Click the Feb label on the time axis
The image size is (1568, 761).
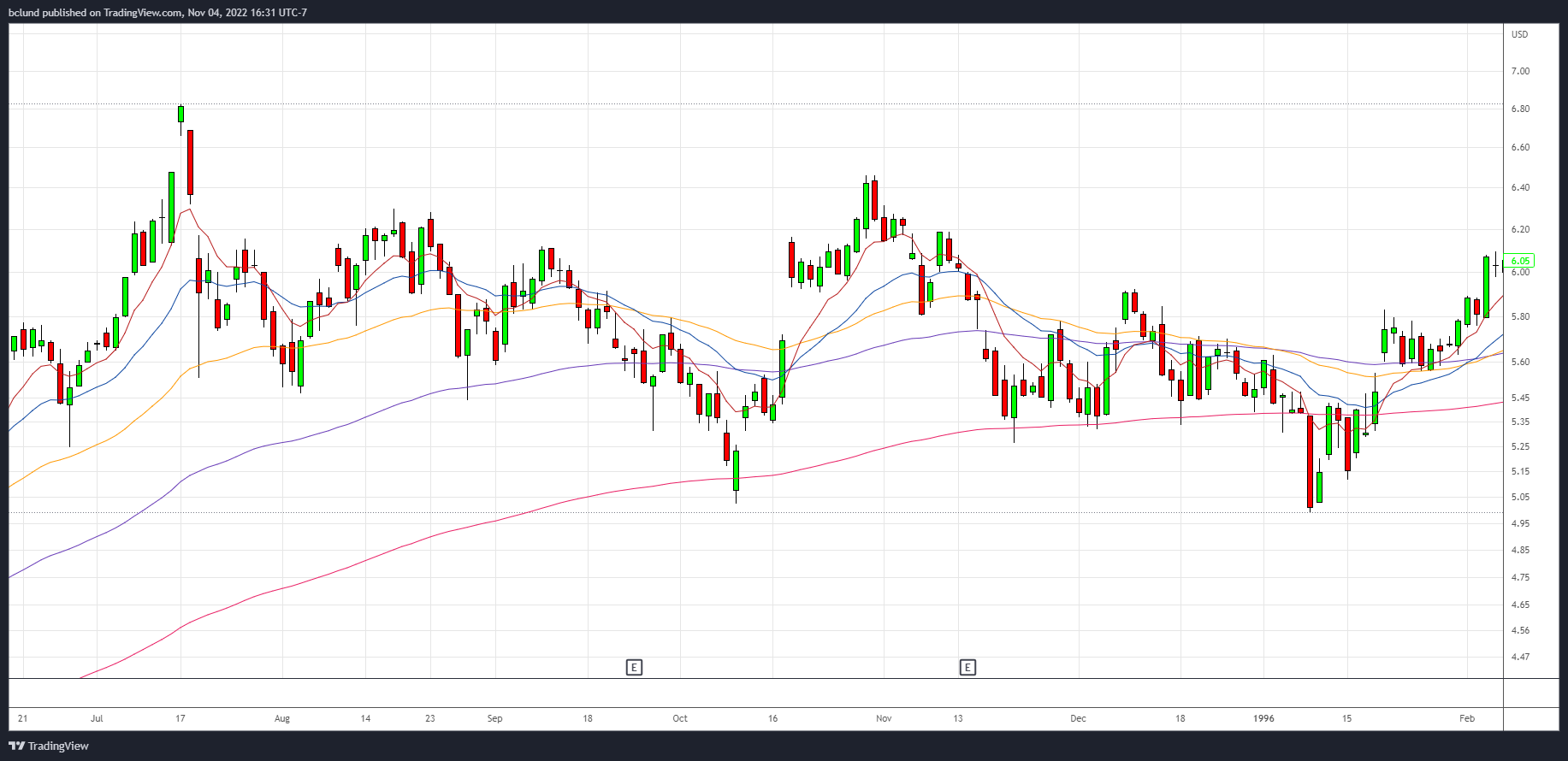(1467, 718)
